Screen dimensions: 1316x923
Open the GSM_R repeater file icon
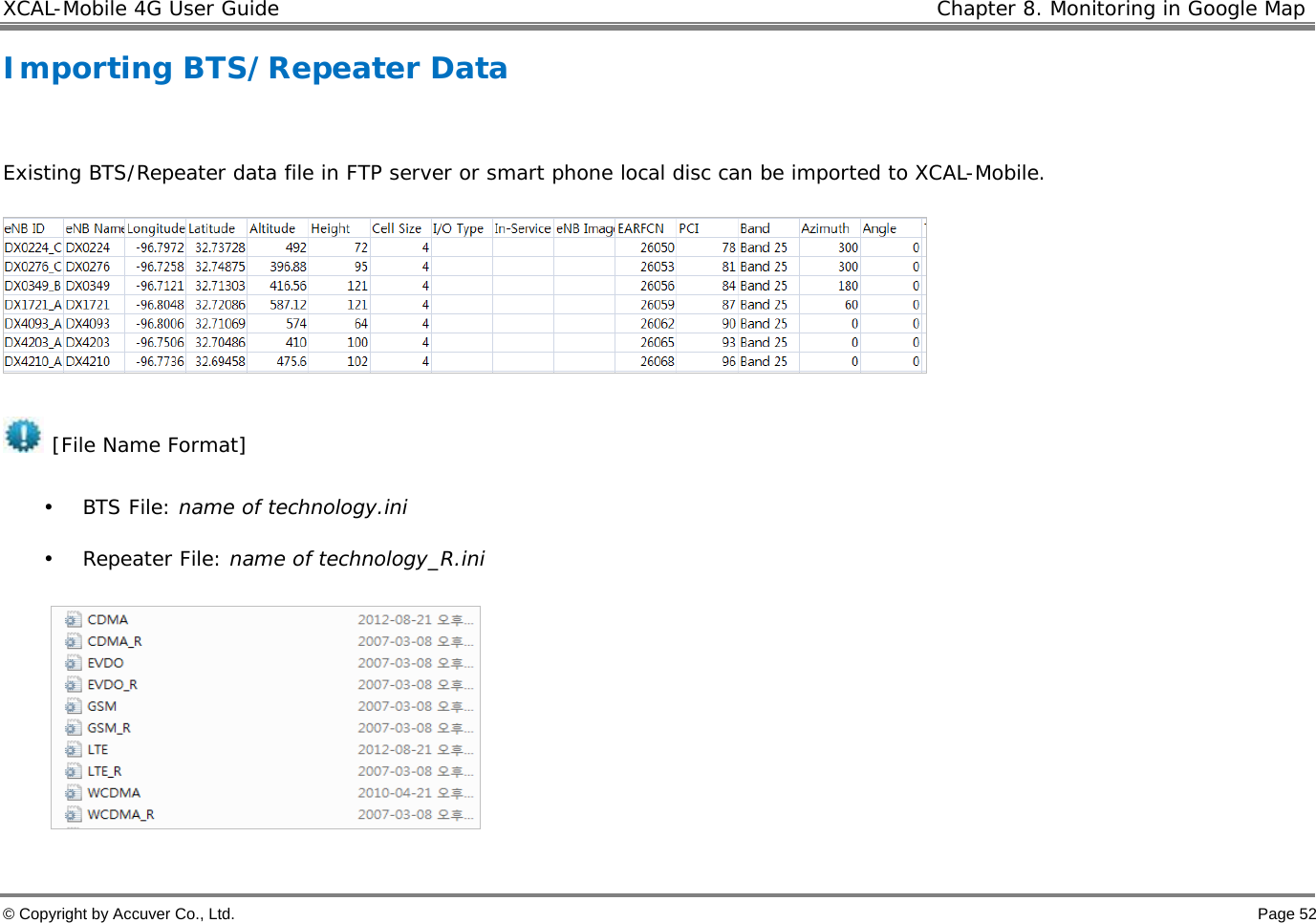(x=74, y=727)
